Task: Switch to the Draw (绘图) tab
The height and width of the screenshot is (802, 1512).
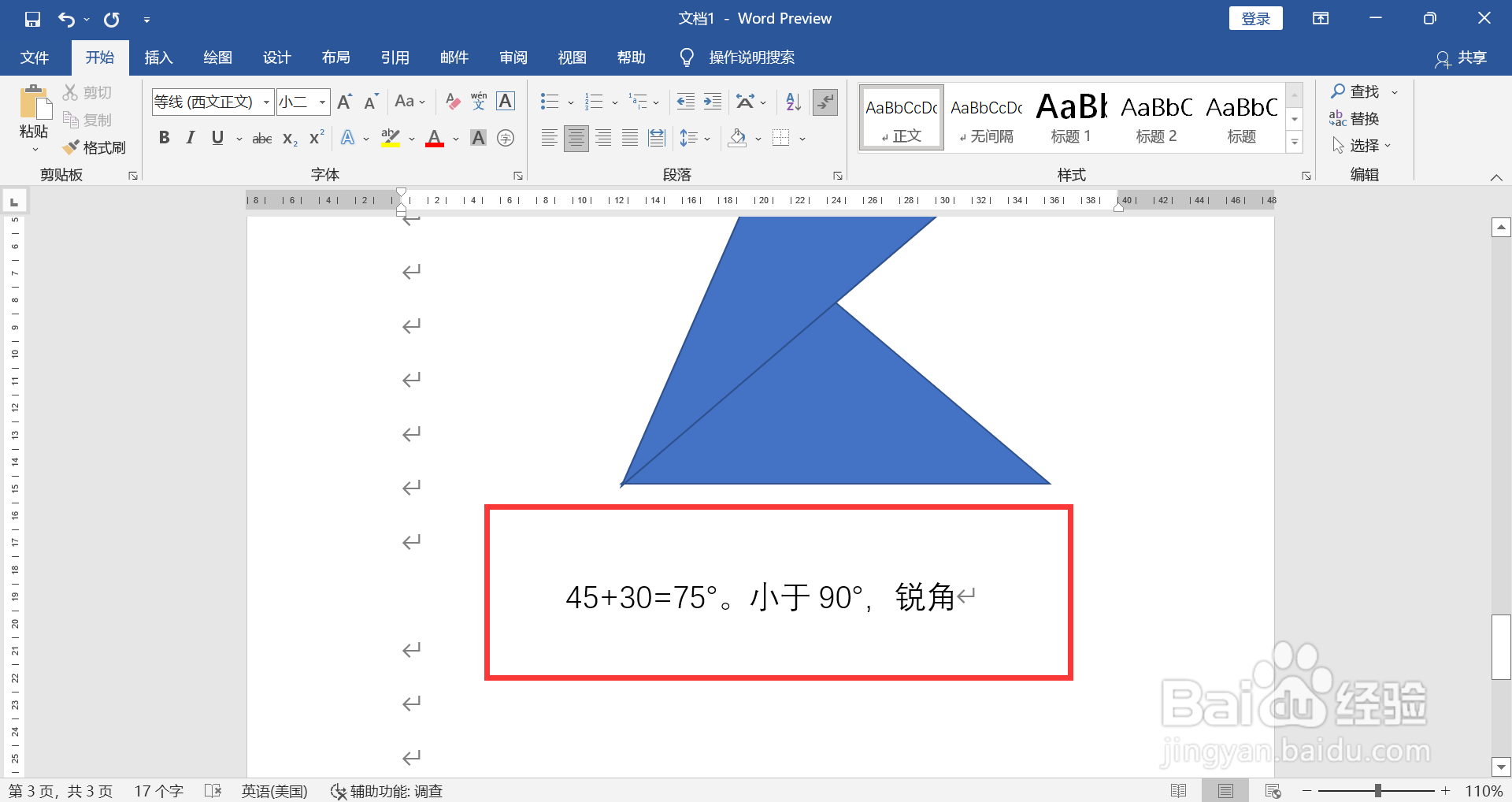Action: [x=217, y=58]
